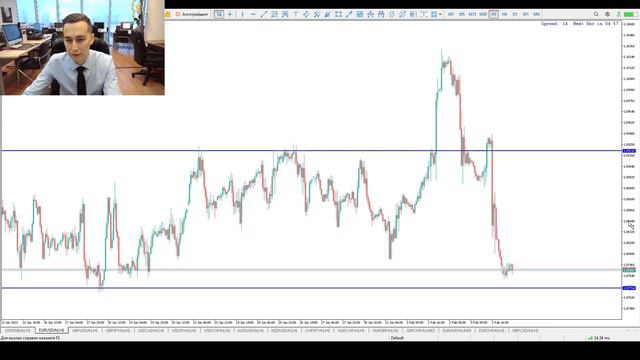Click the 14.24 ms ping indicator
The image size is (640, 360).
pos(598,338)
